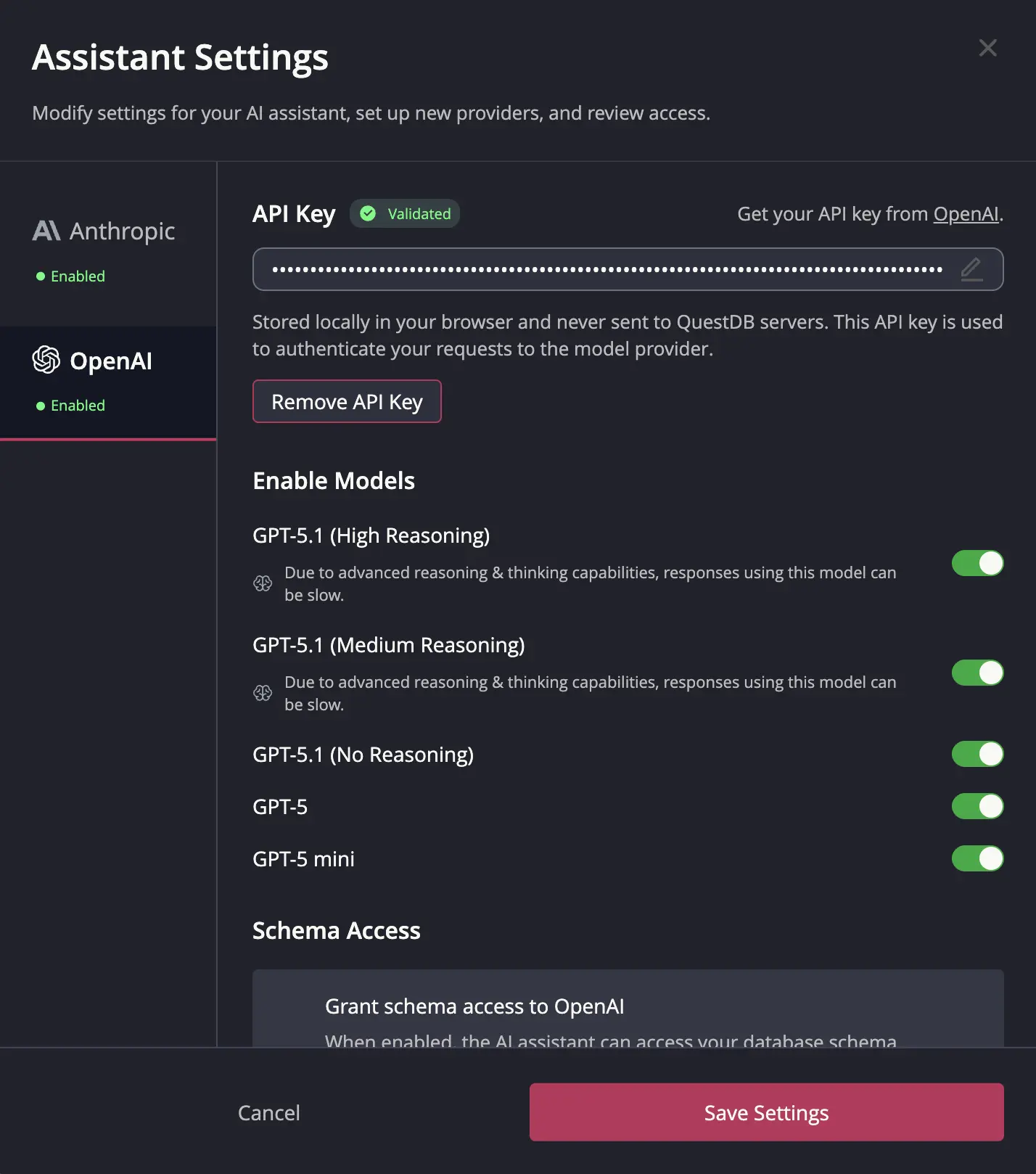This screenshot has height=1174, width=1036.
Task: Click Remove API Key
Action: pos(347,401)
